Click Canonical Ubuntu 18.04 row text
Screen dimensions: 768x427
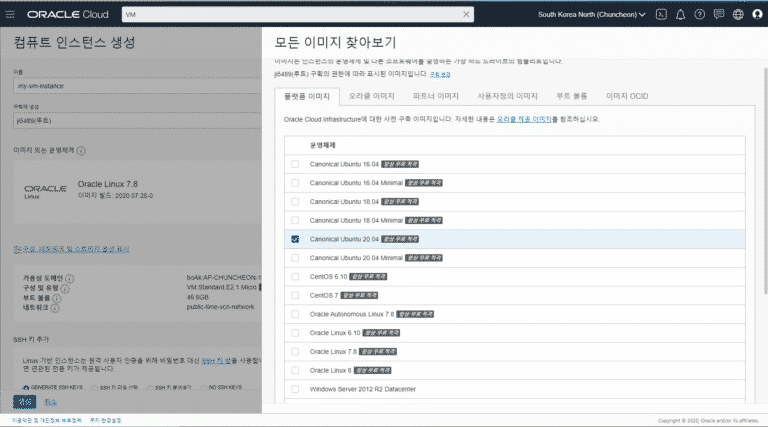coord(344,201)
